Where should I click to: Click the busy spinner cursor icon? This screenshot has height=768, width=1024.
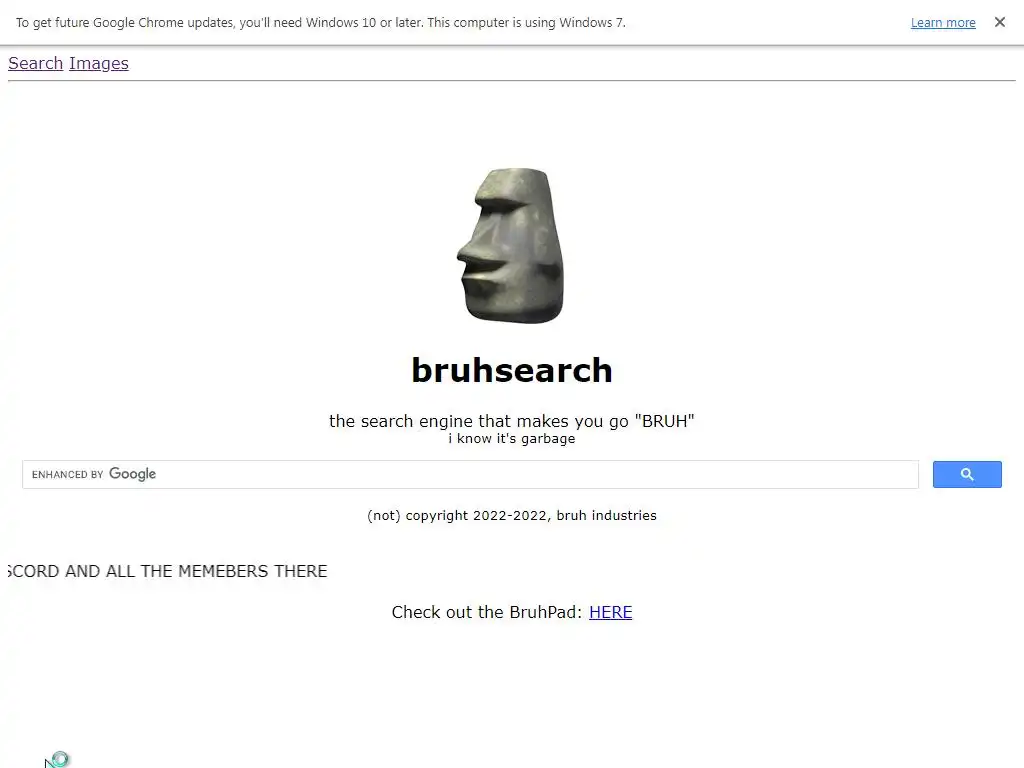coord(58,760)
